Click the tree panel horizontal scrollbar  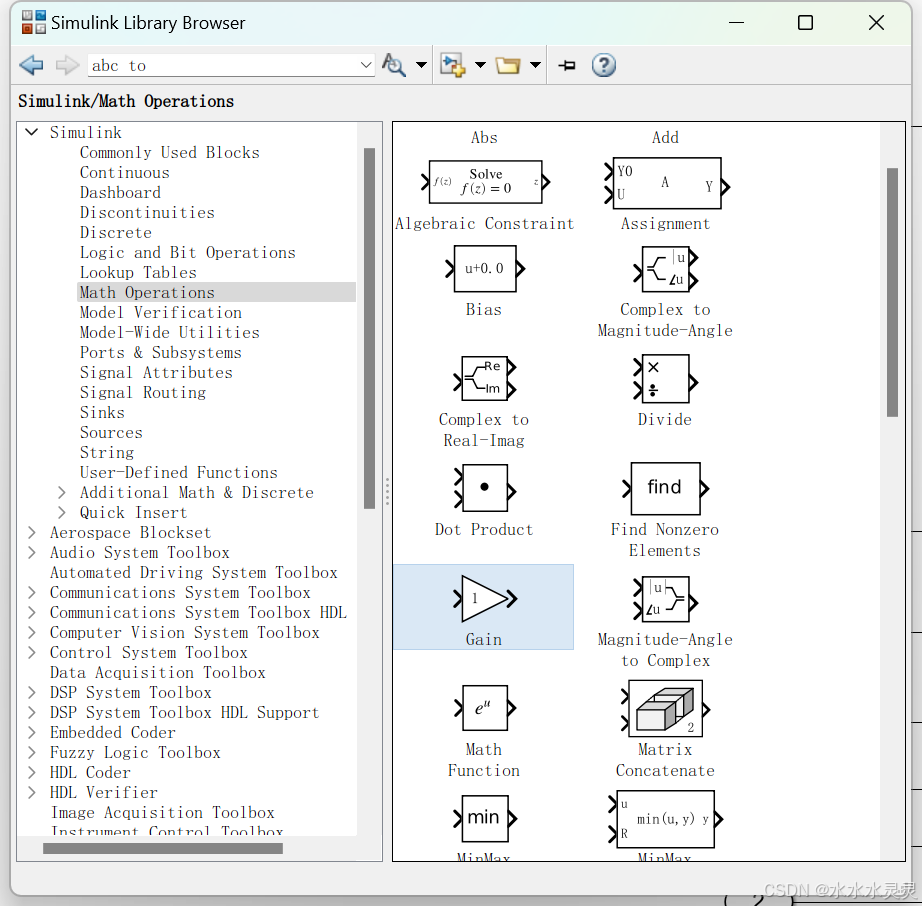click(163, 848)
